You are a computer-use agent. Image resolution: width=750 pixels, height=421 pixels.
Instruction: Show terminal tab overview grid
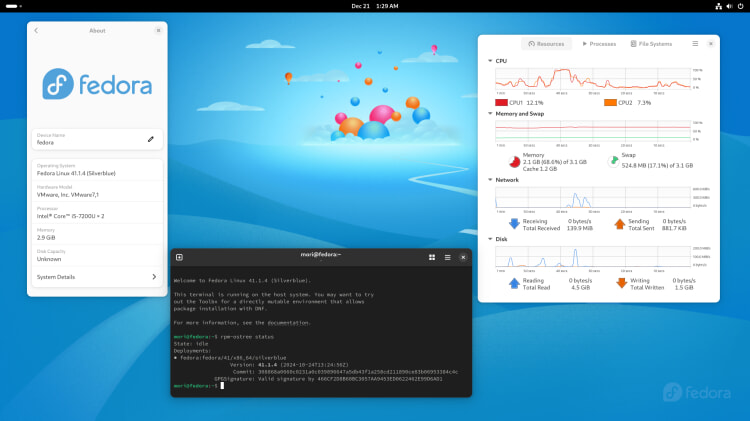432,257
